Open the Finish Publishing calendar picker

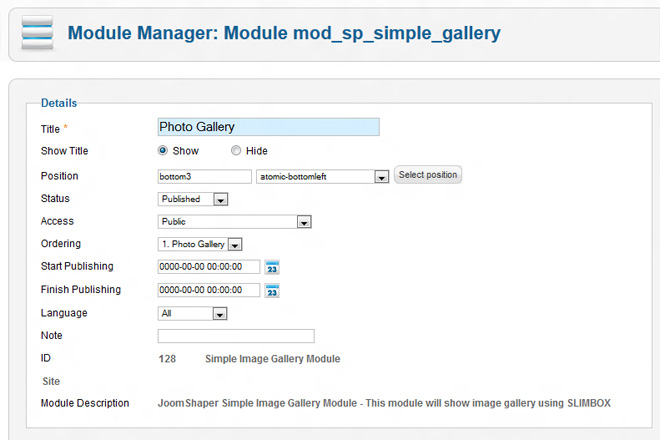pyautogui.click(x=272, y=291)
